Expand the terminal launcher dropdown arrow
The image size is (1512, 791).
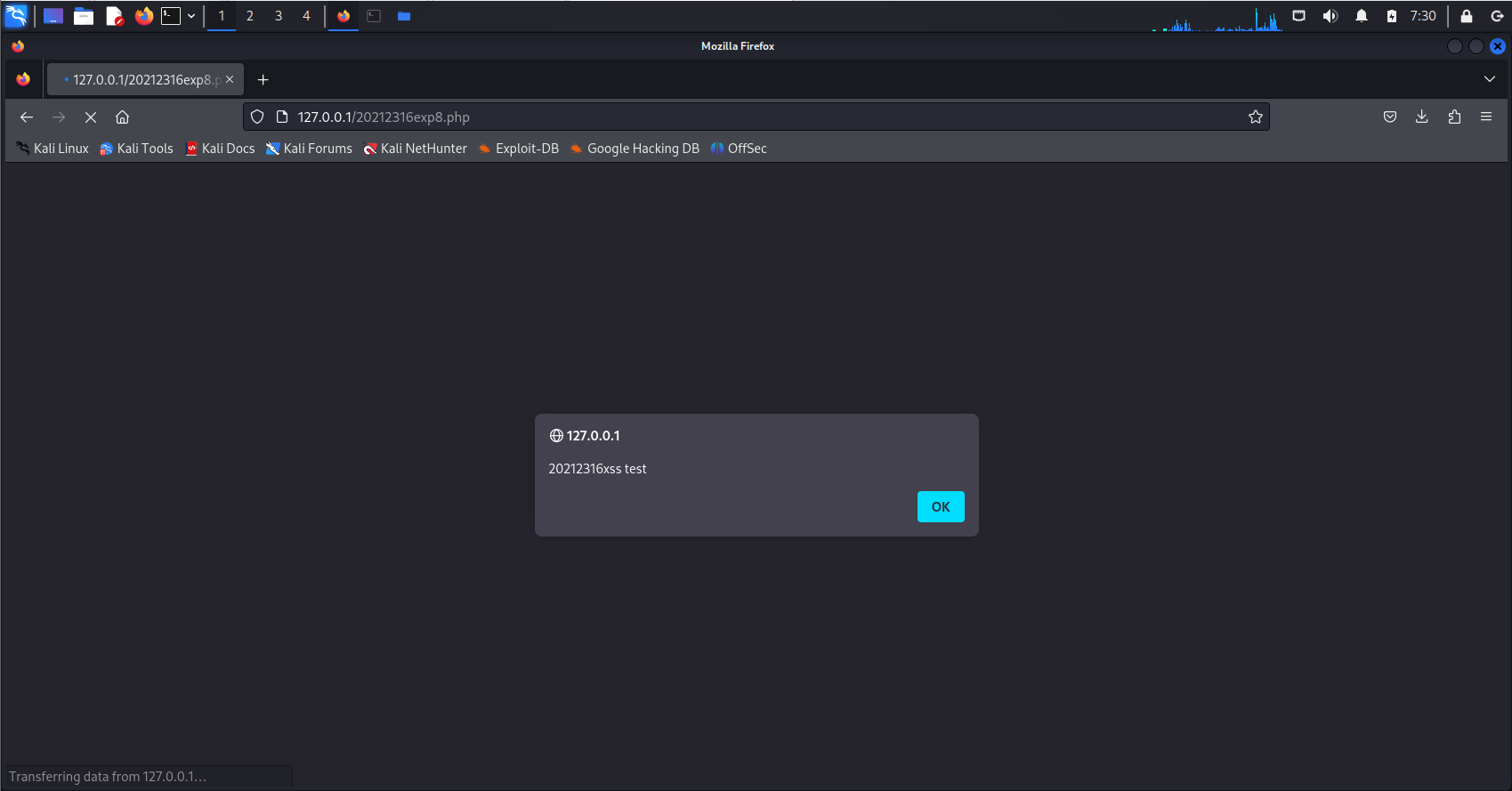click(x=191, y=16)
